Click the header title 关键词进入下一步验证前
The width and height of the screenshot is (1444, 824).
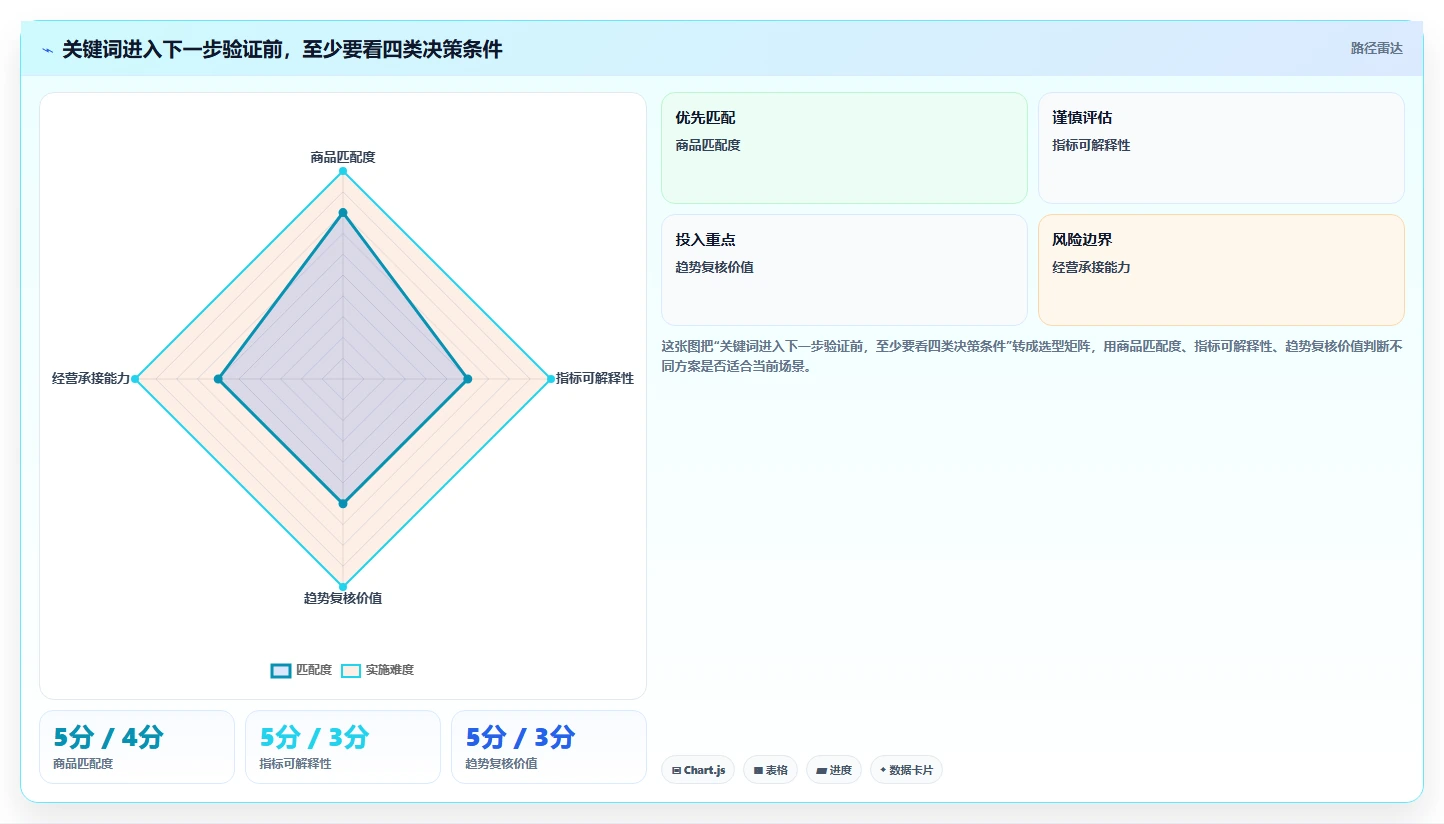click(x=282, y=49)
